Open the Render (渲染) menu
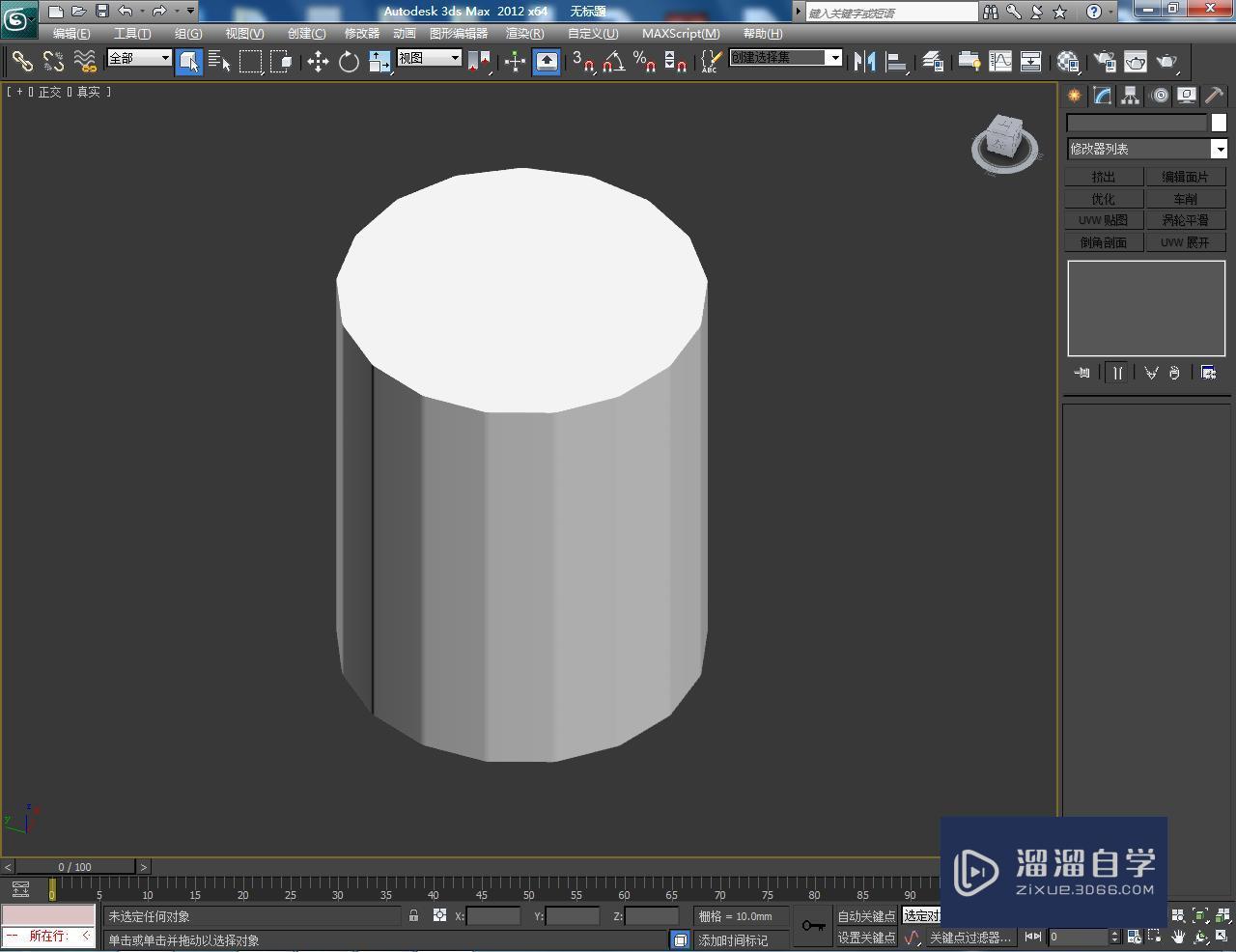The height and width of the screenshot is (952, 1236). click(x=524, y=33)
